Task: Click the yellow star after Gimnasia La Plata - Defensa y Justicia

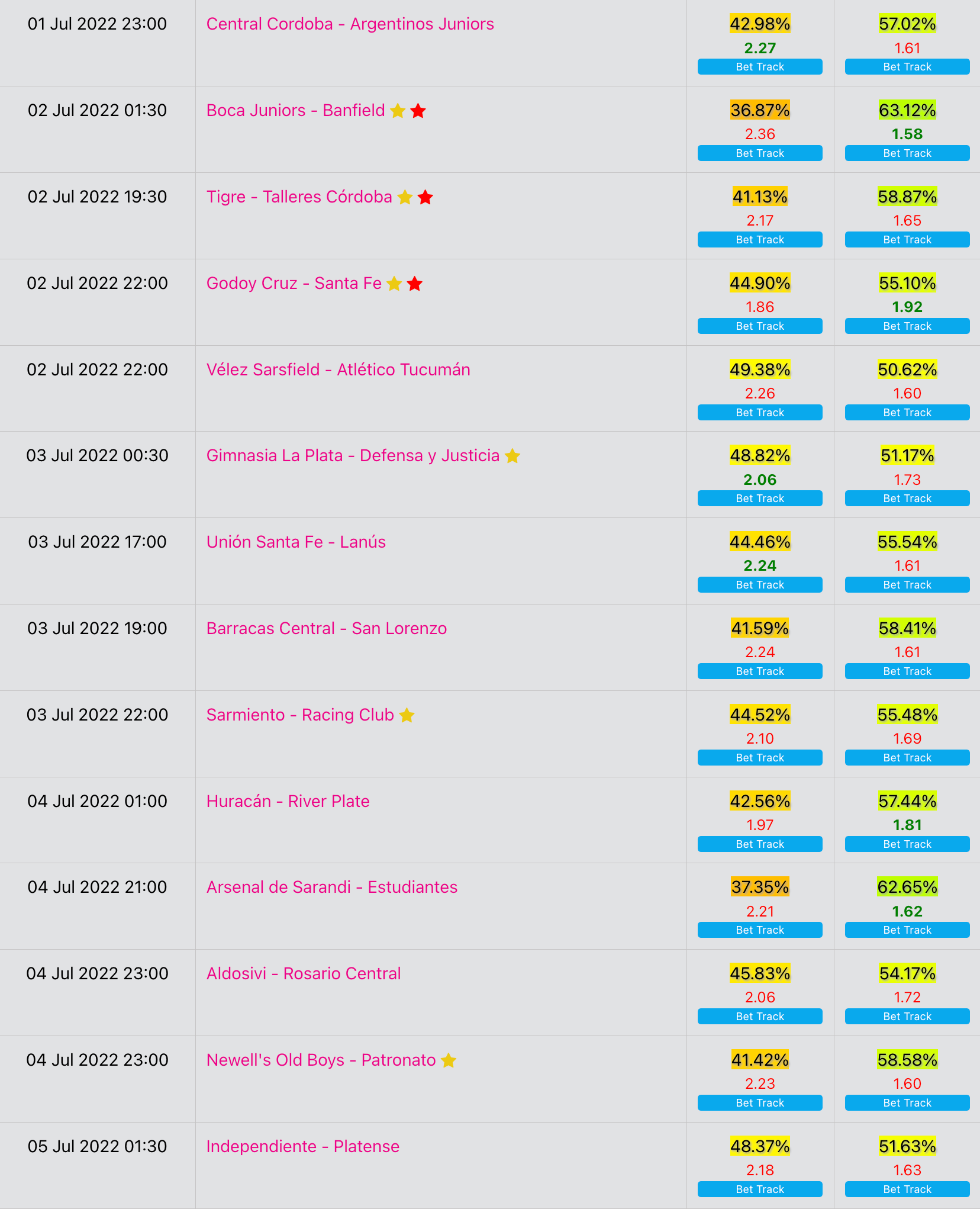Action: pos(512,456)
